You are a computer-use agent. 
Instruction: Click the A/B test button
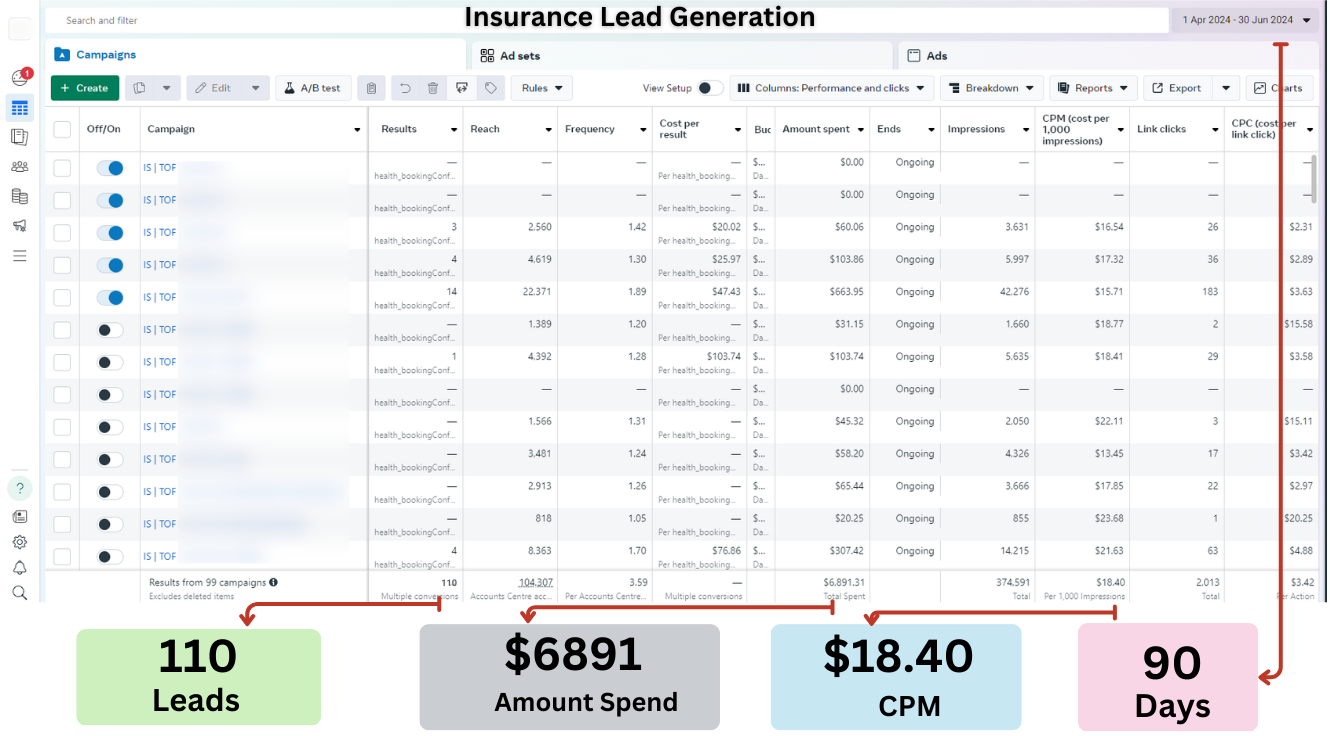pyautogui.click(x=313, y=88)
